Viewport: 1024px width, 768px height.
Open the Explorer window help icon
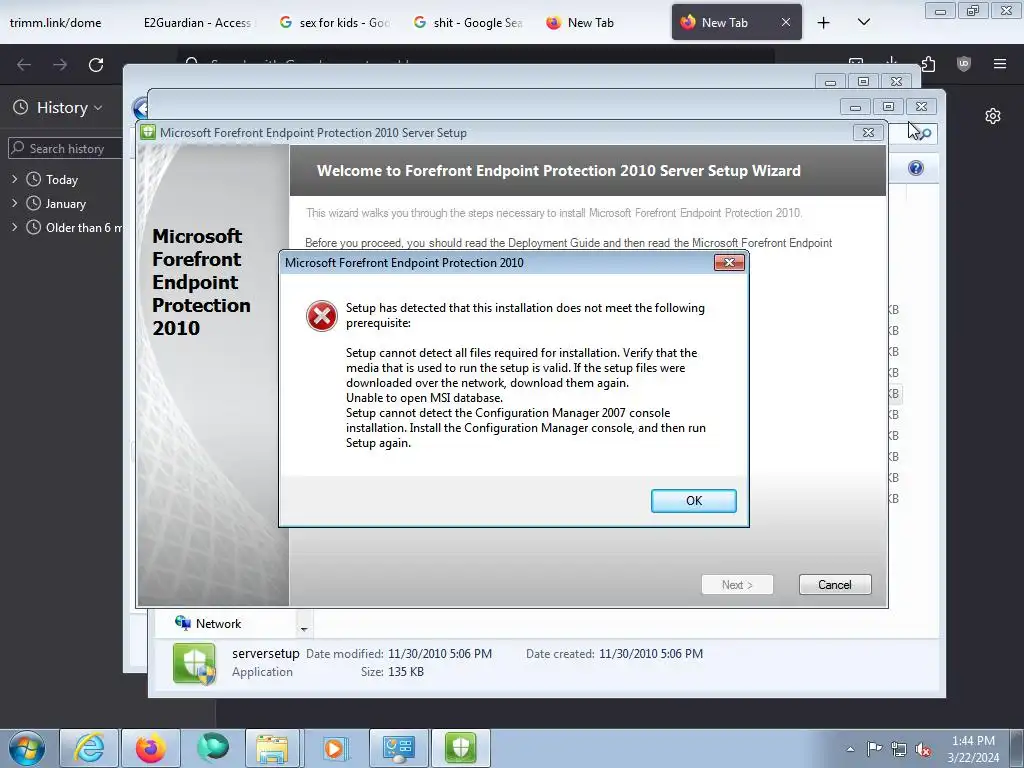click(x=916, y=168)
